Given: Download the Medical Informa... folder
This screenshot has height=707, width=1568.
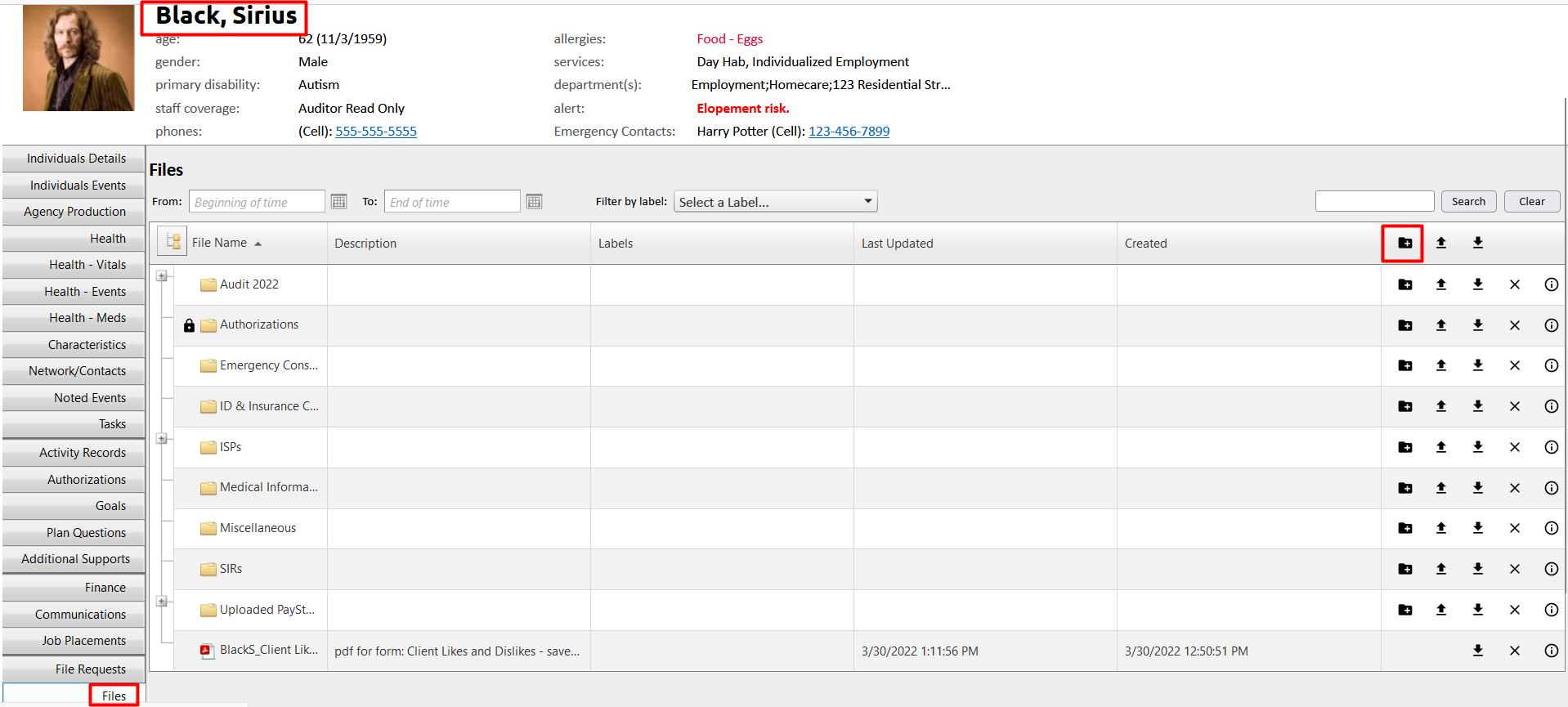Looking at the screenshot, I should [1478, 488].
